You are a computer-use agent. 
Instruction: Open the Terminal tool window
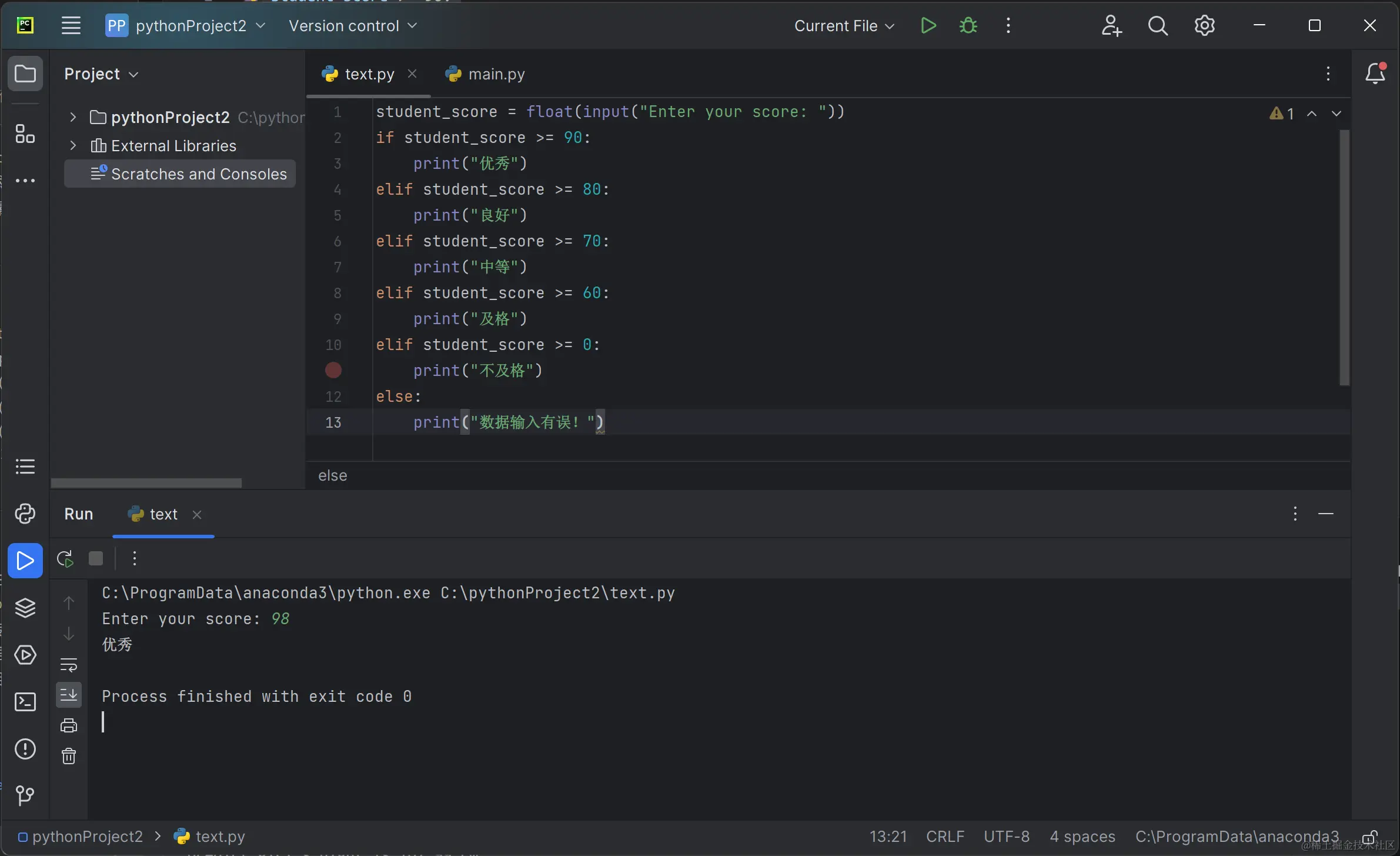pyautogui.click(x=25, y=702)
